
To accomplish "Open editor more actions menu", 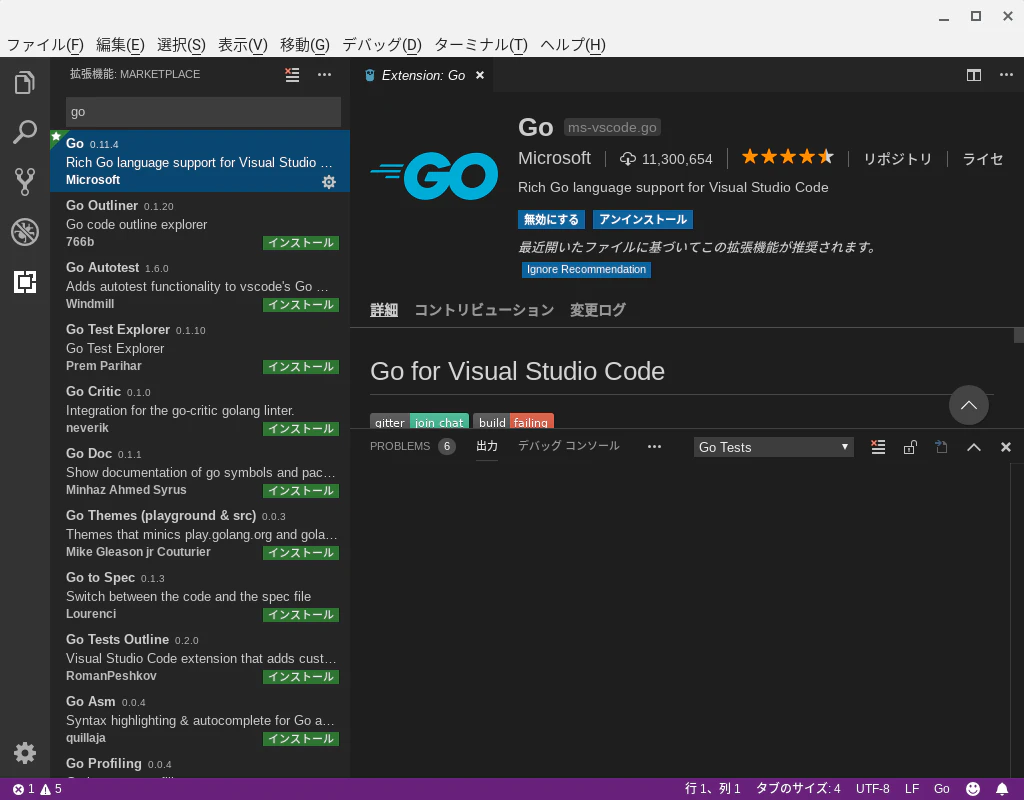I will [x=1006, y=75].
